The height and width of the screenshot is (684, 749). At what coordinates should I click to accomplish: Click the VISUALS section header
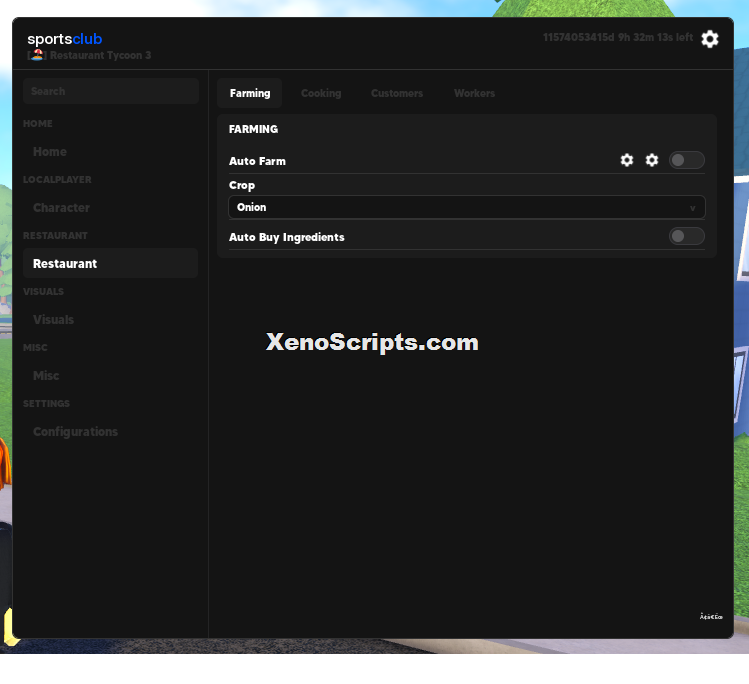[x=43, y=291]
